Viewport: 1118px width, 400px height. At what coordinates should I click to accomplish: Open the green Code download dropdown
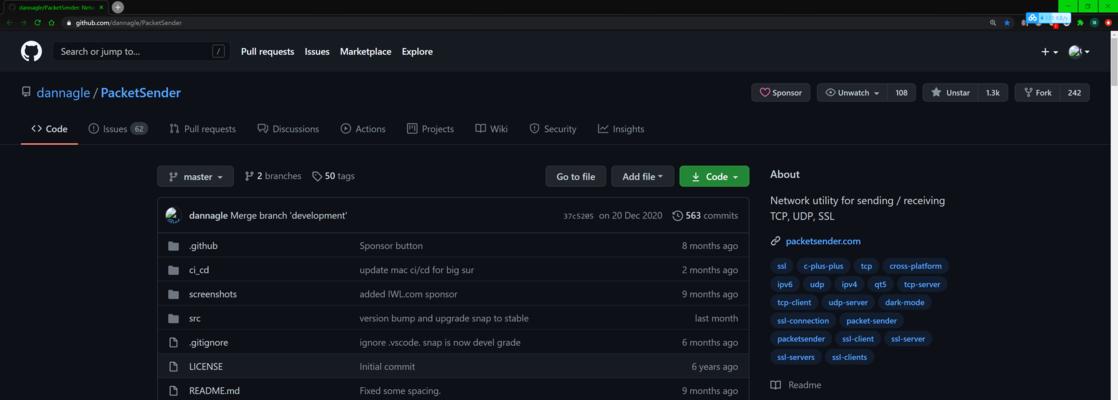(x=714, y=176)
